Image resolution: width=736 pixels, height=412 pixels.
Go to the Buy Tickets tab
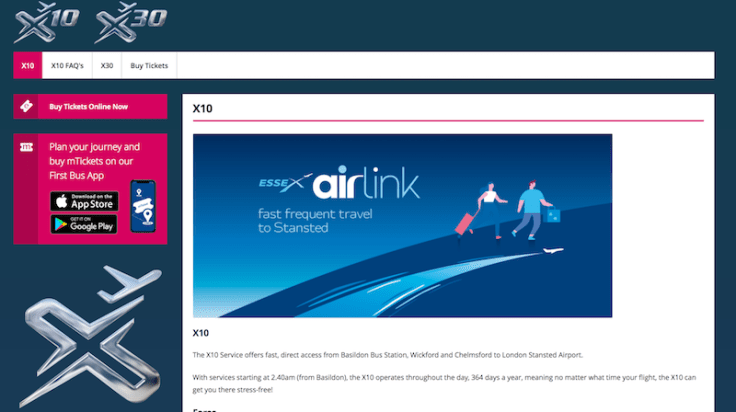[149, 66]
